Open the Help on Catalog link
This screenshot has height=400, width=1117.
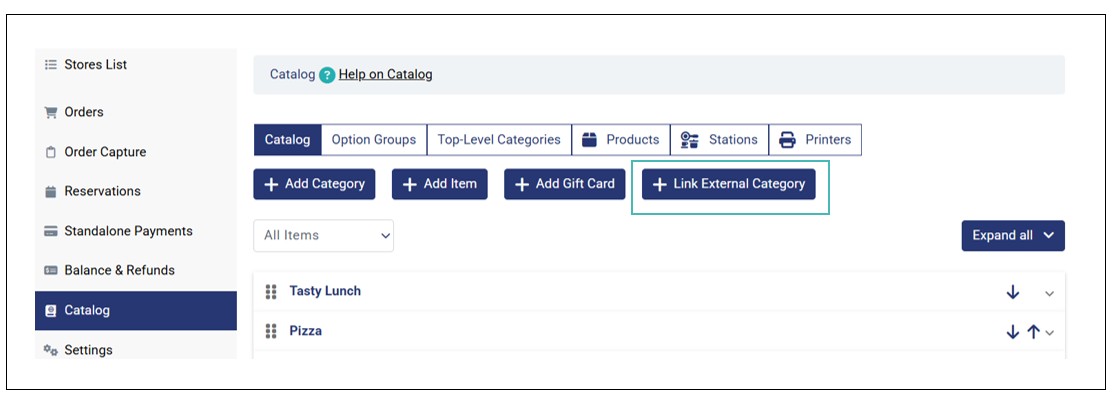pos(385,74)
